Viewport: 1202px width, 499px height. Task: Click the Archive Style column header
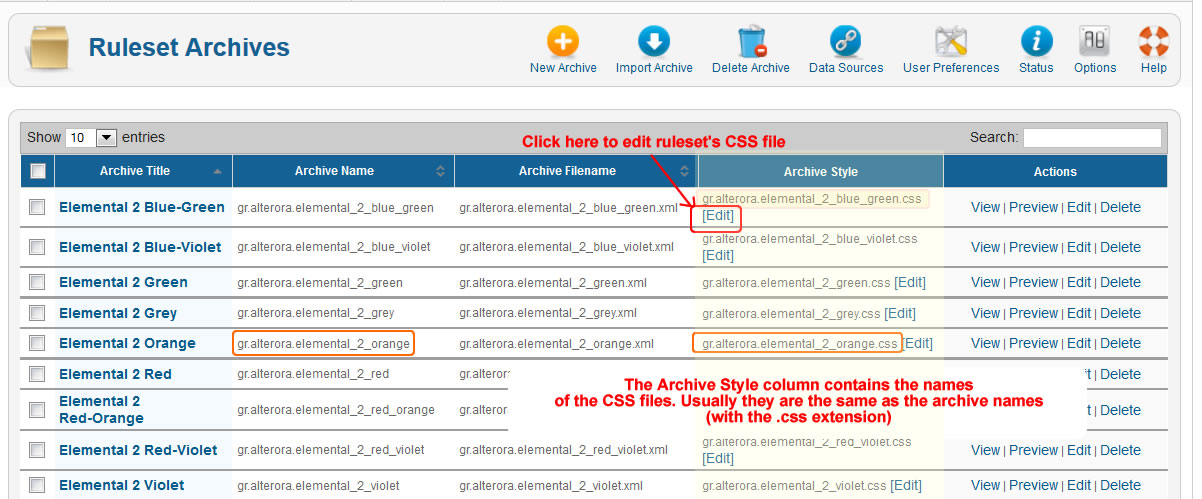point(820,171)
